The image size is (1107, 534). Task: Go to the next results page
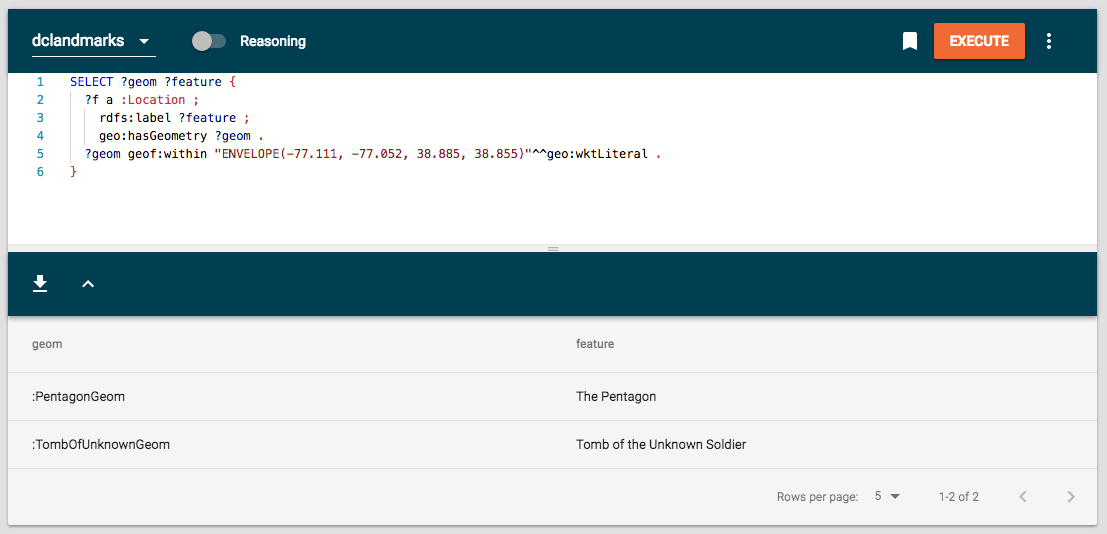tap(1071, 497)
